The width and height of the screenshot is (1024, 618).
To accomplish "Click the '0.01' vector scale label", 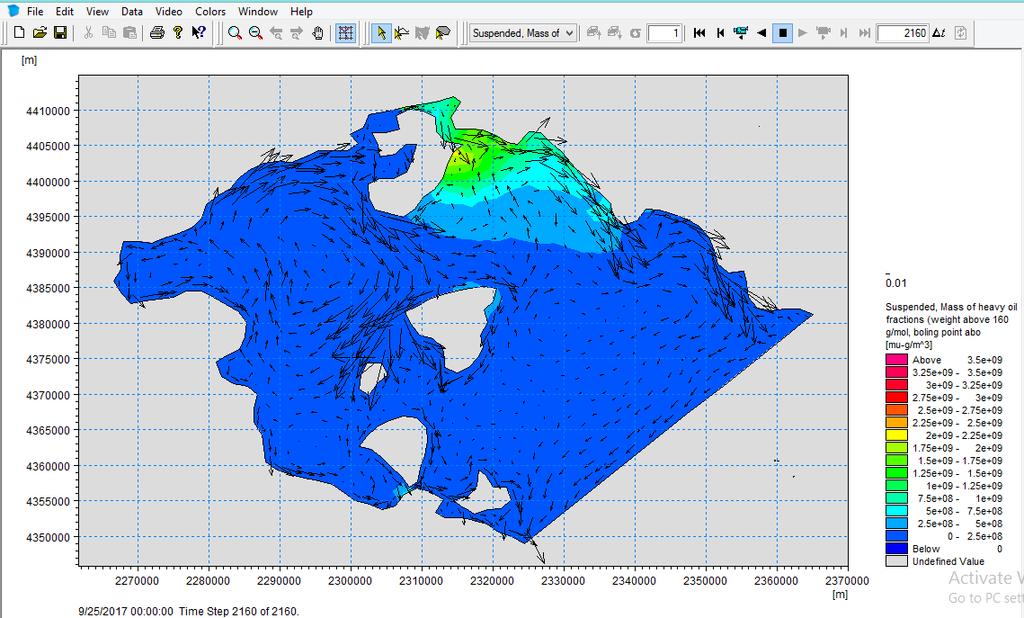I will point(896,283).
